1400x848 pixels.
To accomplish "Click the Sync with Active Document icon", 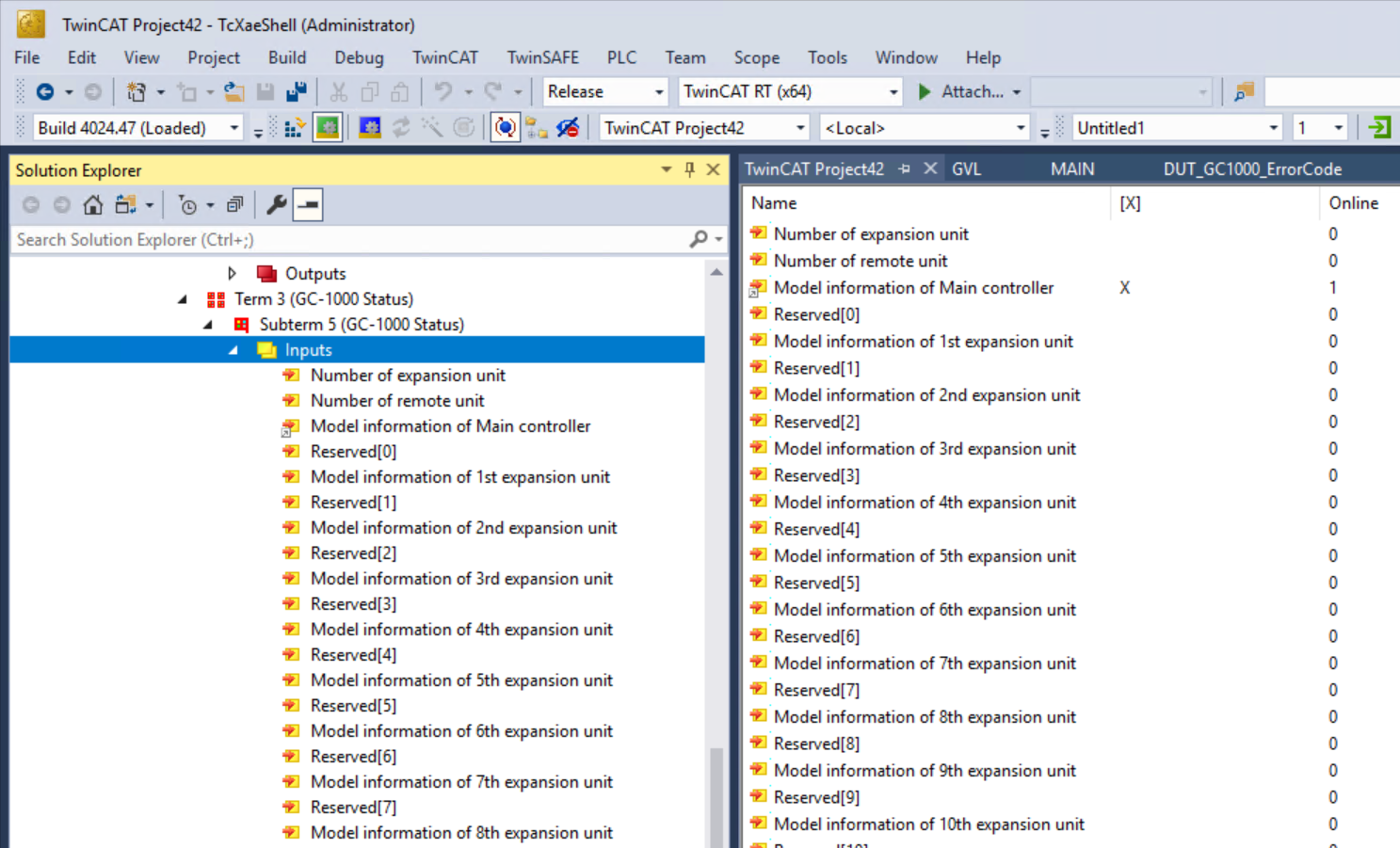I will click(125, 204).
